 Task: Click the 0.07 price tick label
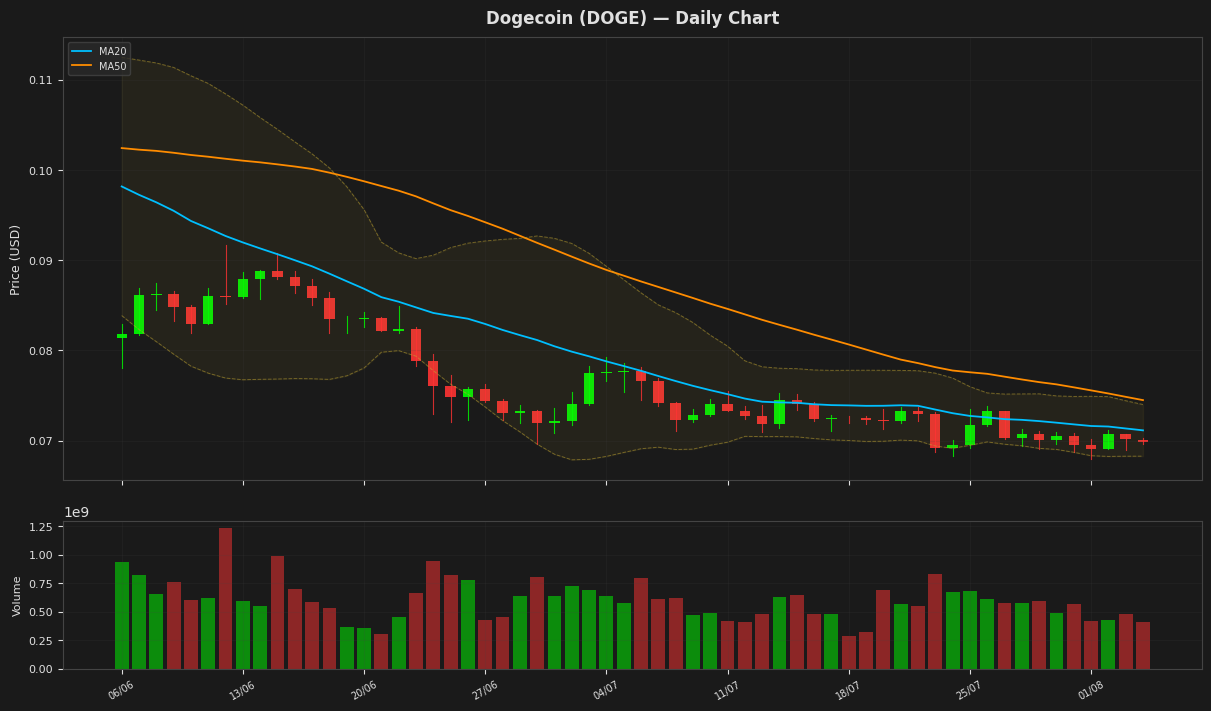pyautogui.click(x=43, y=441)
